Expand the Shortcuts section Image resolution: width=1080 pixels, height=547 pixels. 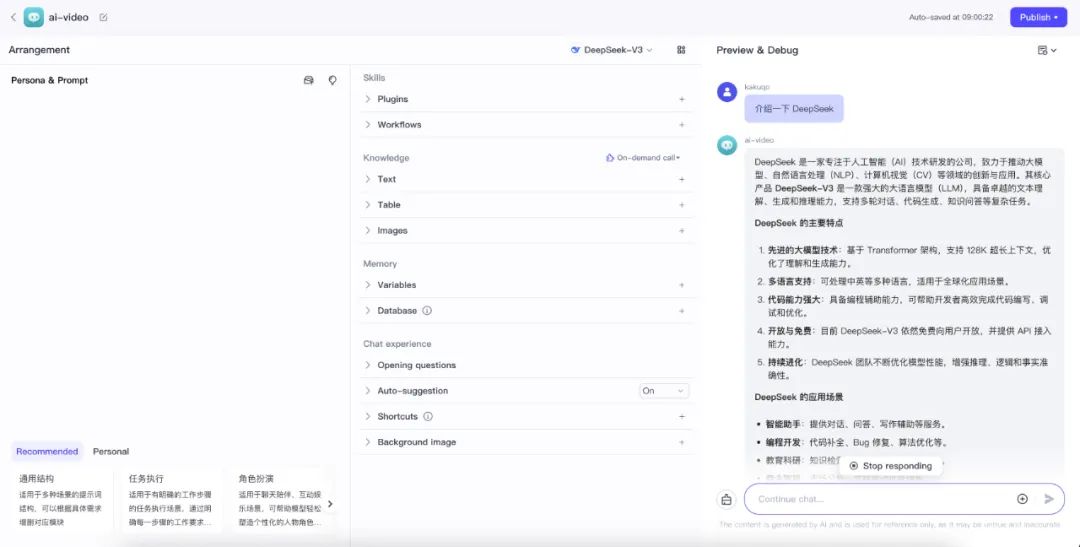point(368,417)
